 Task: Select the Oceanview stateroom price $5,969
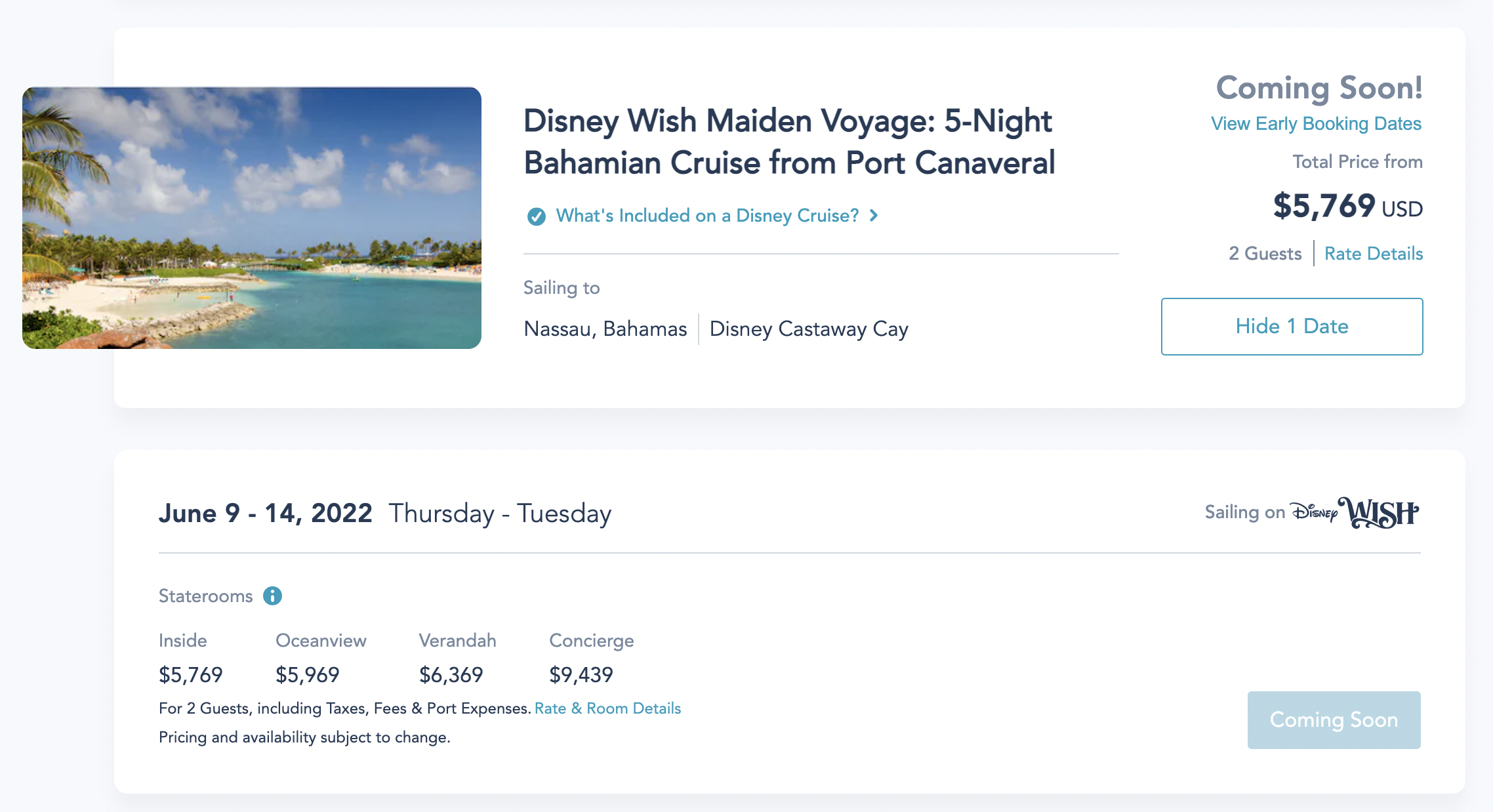pyautogui.click(x=307, y=674)
